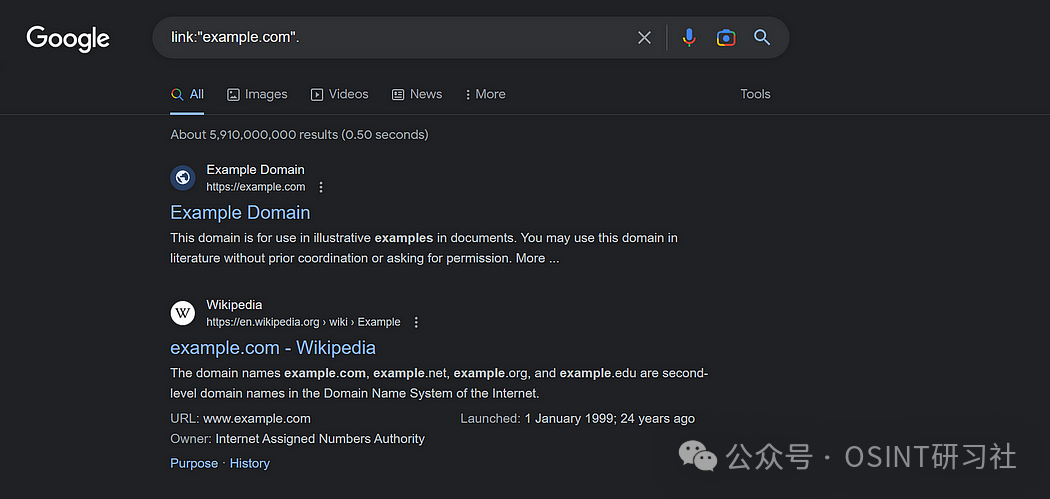Click the en.wikipedia.org breadcrumb URL
1050x499 pixels.
click(303, 322)
